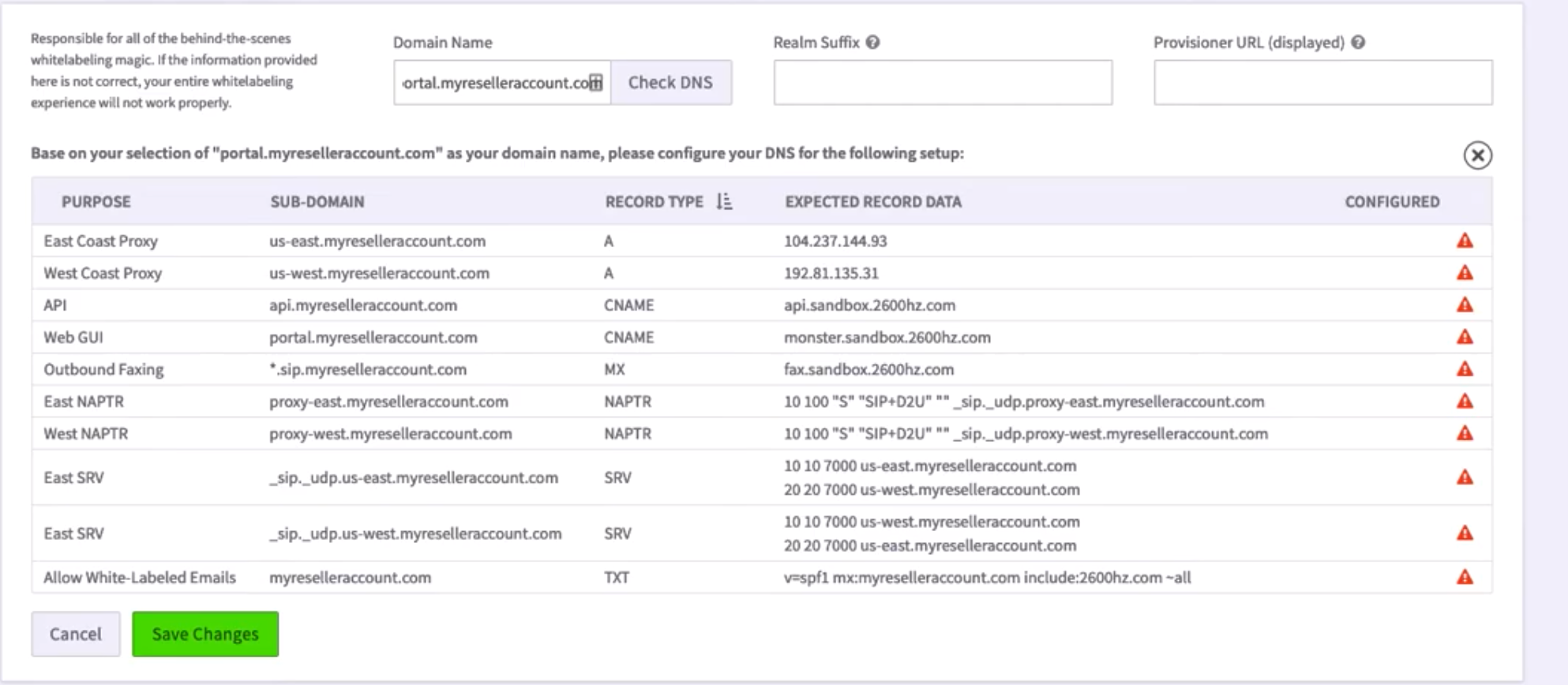Focus the Domain Name input field
1568x685 pixels.
click(502, 82)
